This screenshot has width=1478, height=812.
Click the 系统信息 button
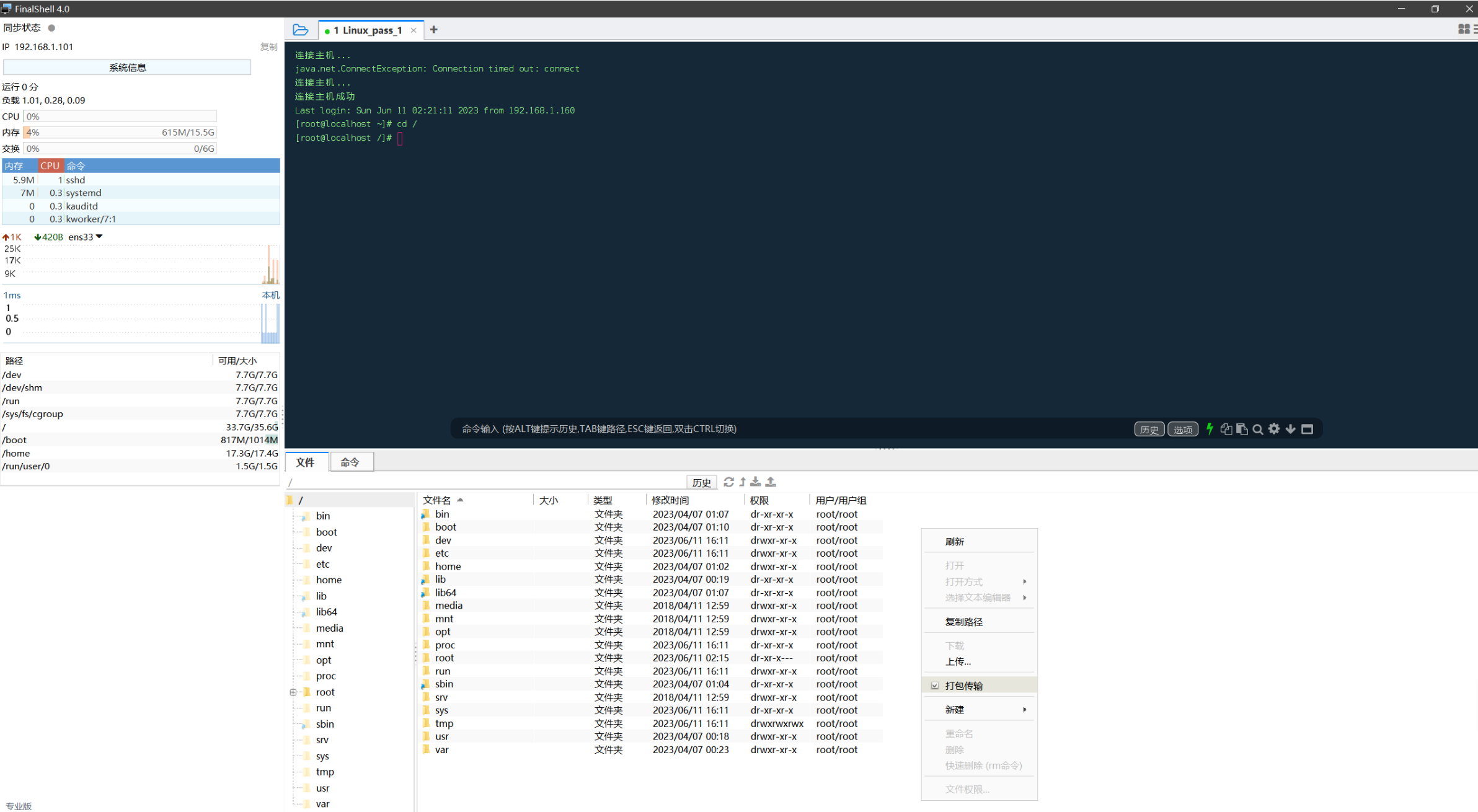pyautogui.click(x=126, y=67)
